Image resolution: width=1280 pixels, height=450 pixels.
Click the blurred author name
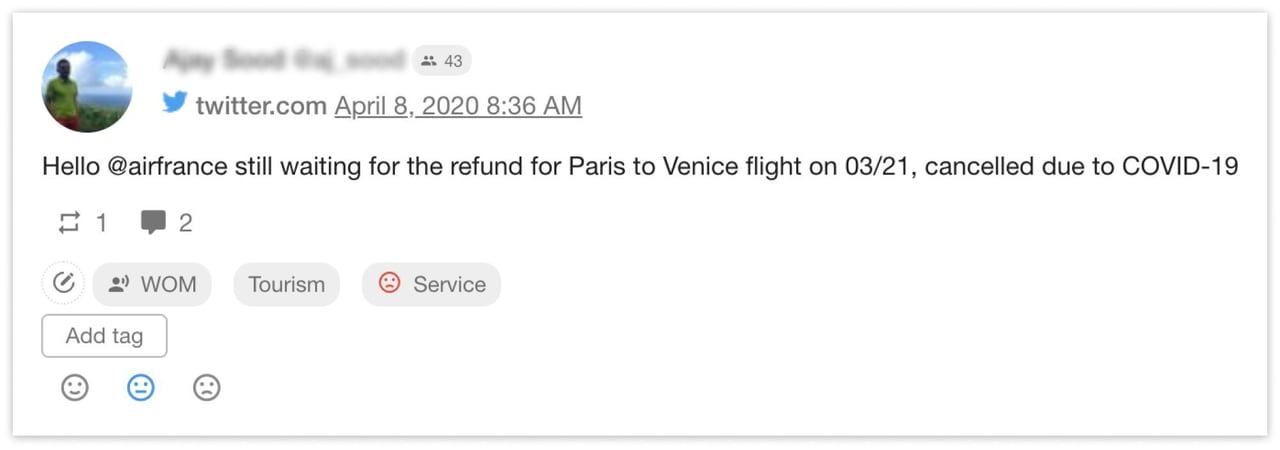[283, 61]
